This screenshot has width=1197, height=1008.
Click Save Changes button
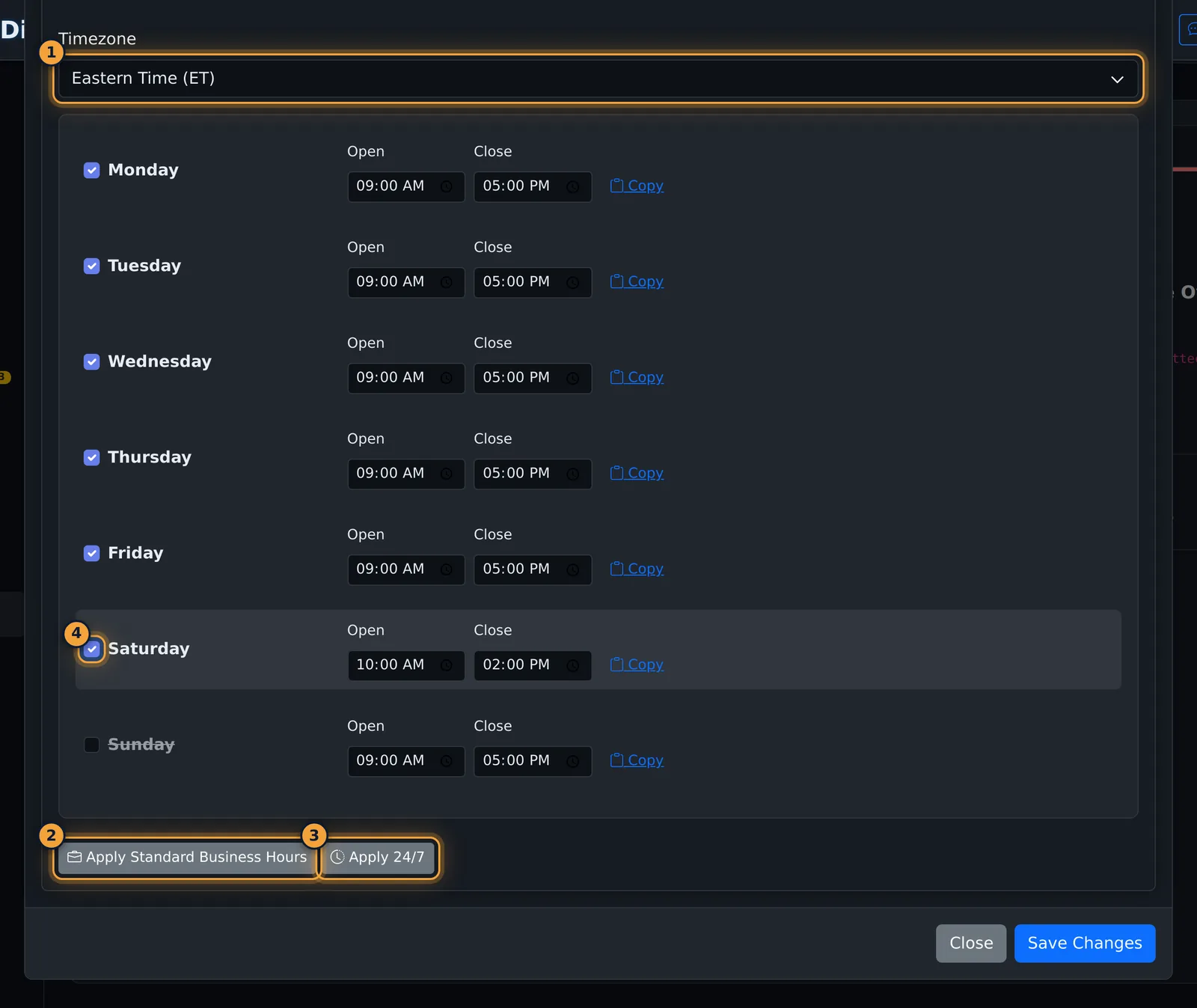click(1085, 944)
